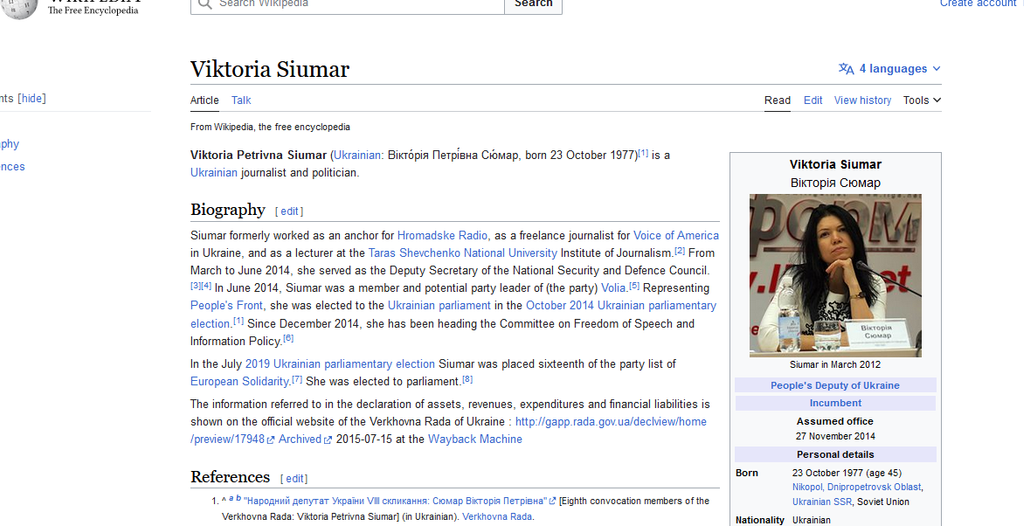Switch to the Talk tab
This screenshot has width=1024, height=526.
pos(241,100)
